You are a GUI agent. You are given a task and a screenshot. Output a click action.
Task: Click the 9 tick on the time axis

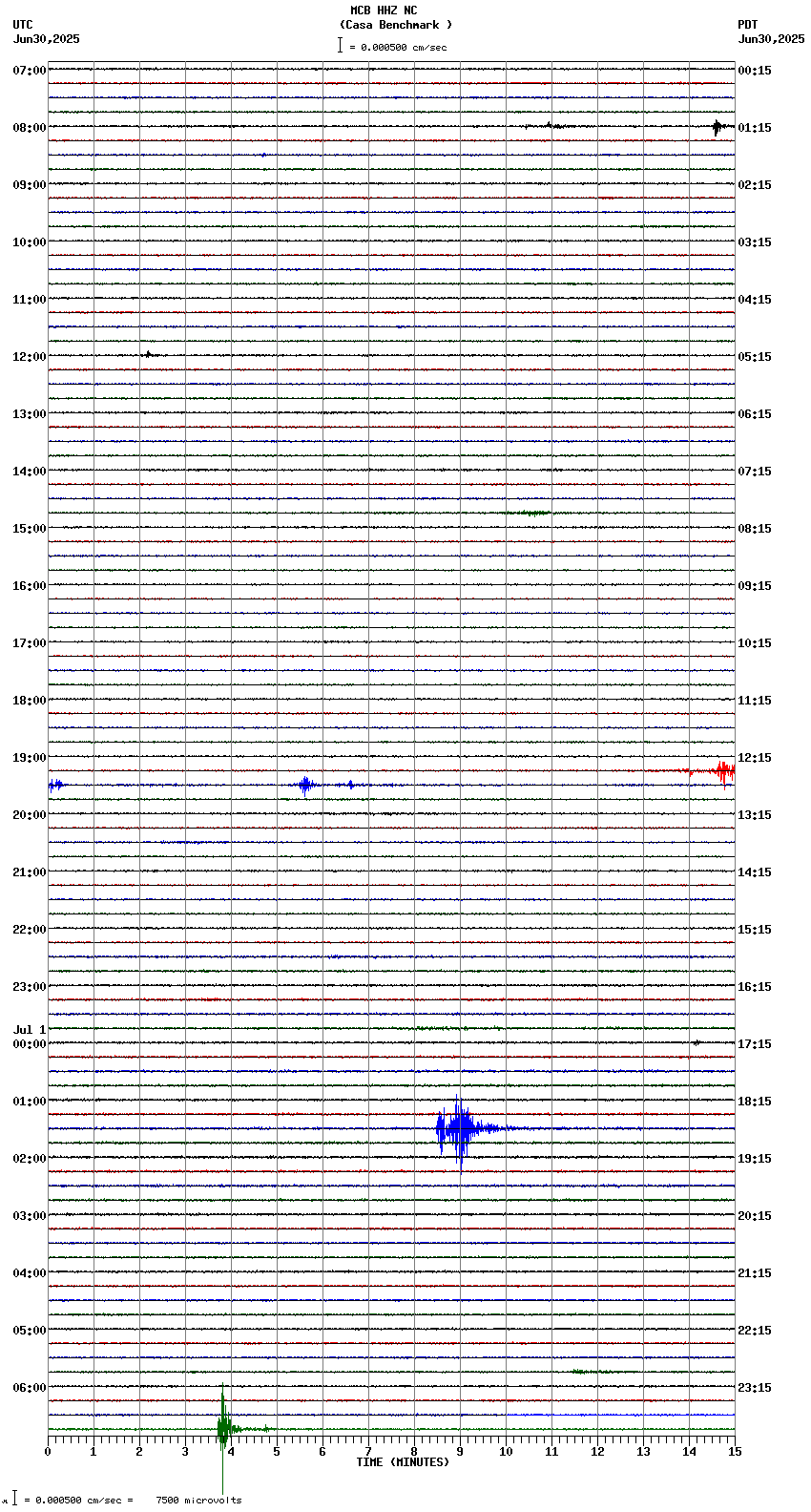tap(460, 1452)
